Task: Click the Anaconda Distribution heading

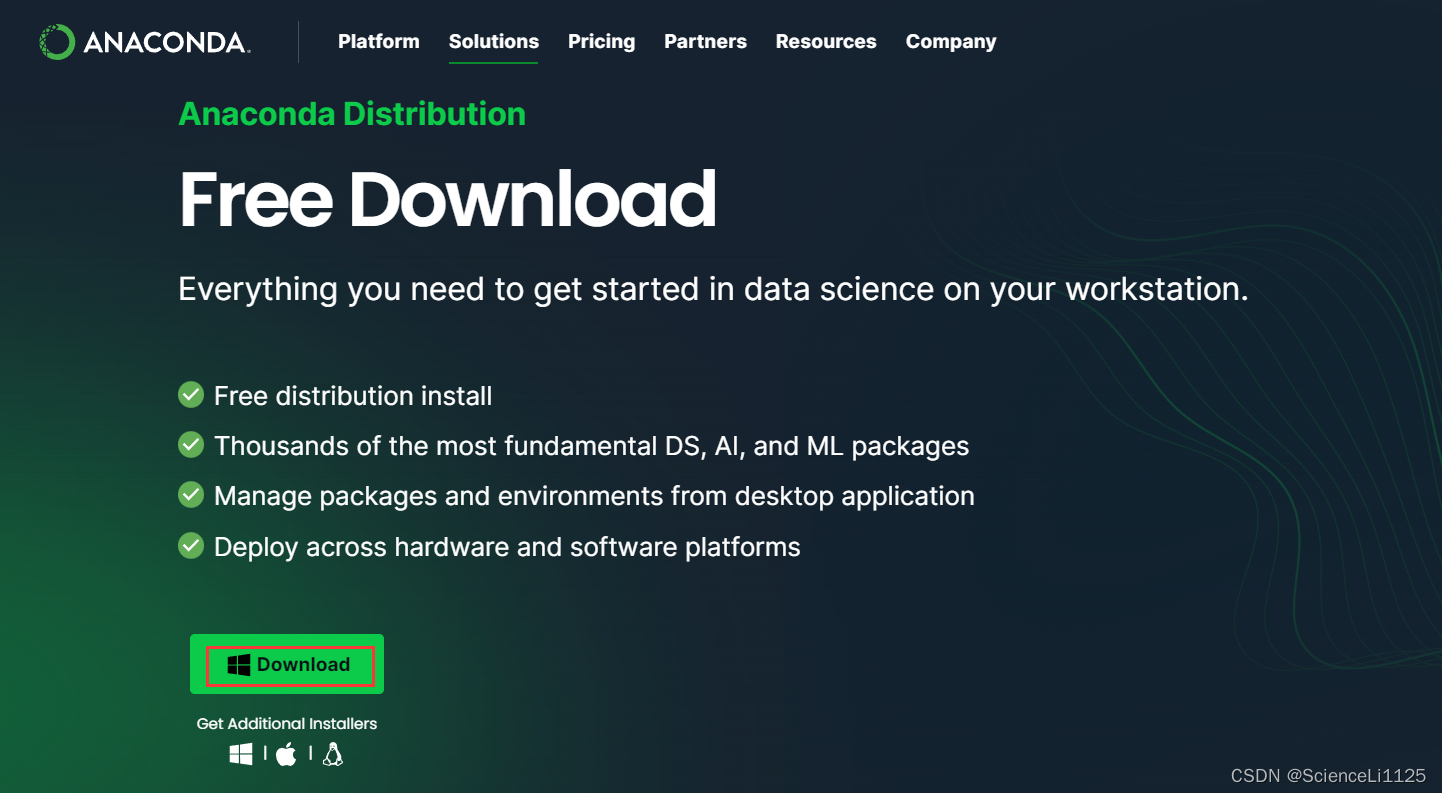Action: point(352,114)
